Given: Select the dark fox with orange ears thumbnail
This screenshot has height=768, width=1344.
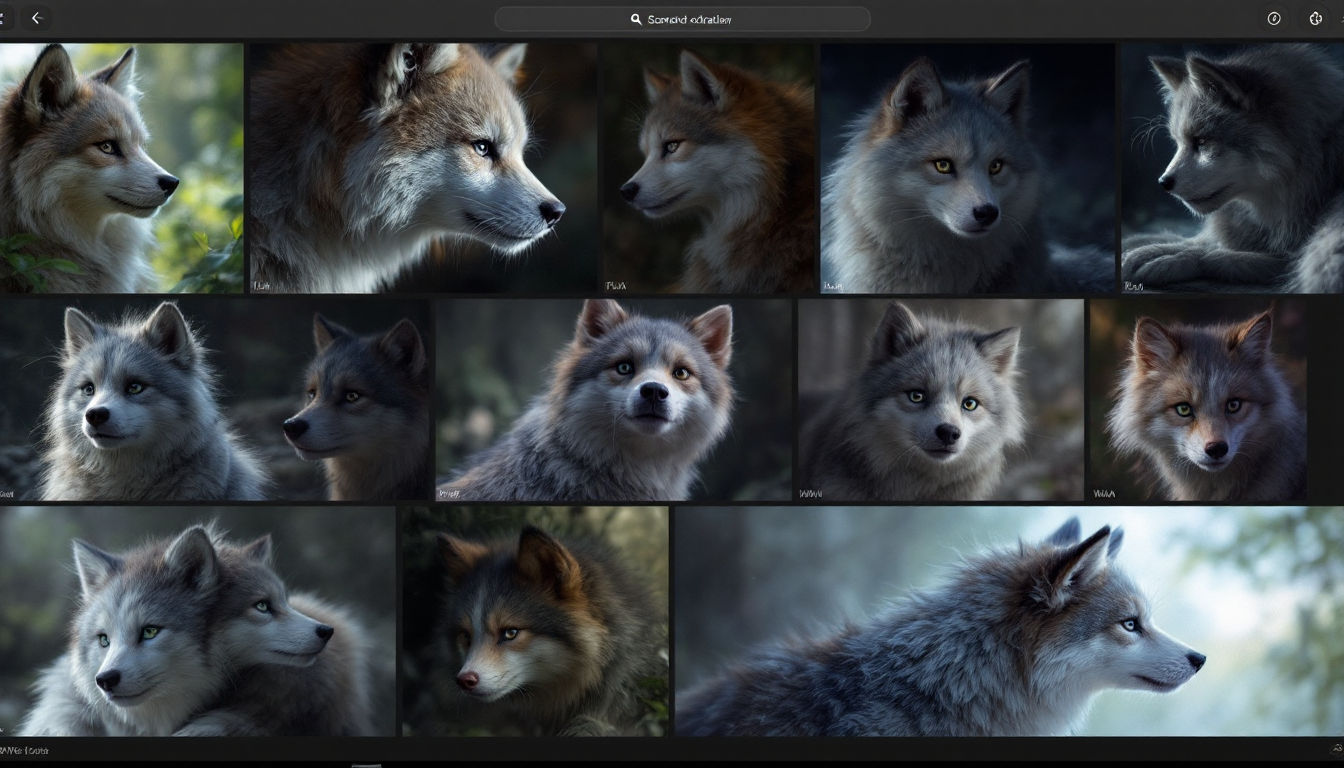Looking at the screenshot, I should point(534,620).
